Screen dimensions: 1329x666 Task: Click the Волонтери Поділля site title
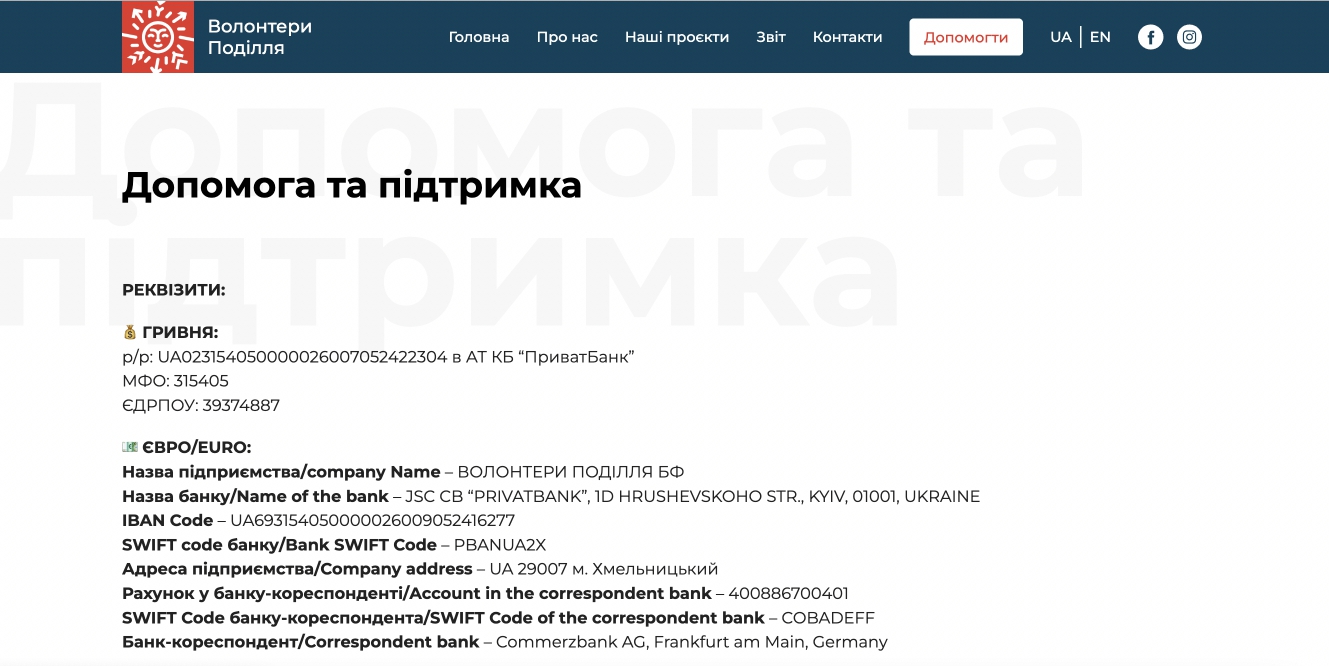(259, 37)
